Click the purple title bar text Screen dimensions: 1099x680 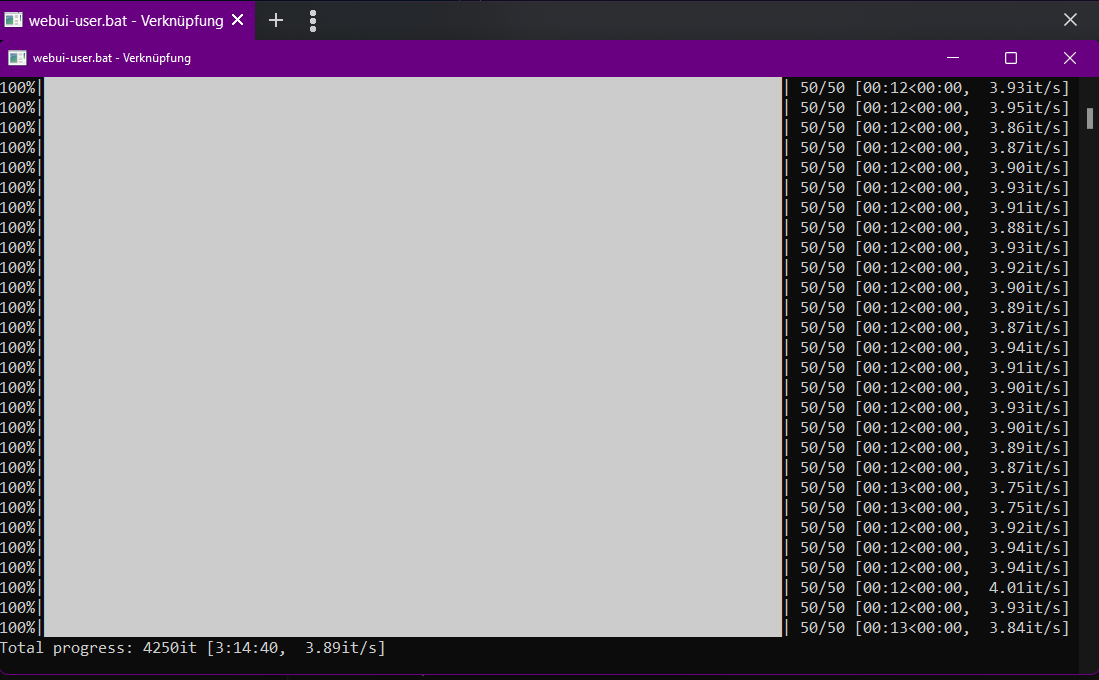(112, 58)
